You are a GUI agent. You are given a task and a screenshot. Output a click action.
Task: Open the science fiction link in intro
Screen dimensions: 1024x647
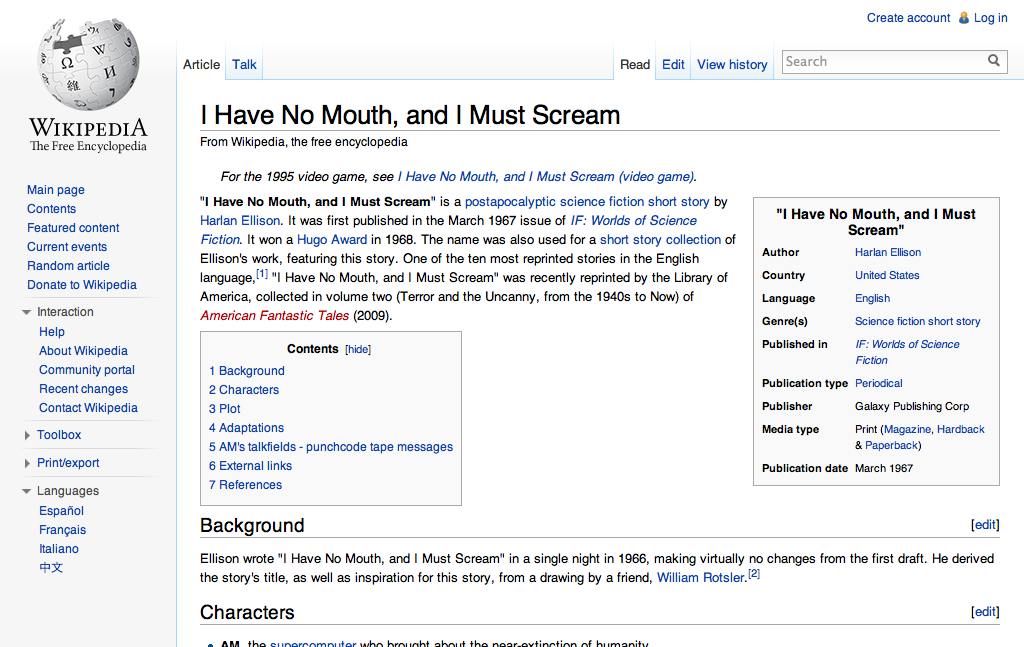click(x=601, y=202)
